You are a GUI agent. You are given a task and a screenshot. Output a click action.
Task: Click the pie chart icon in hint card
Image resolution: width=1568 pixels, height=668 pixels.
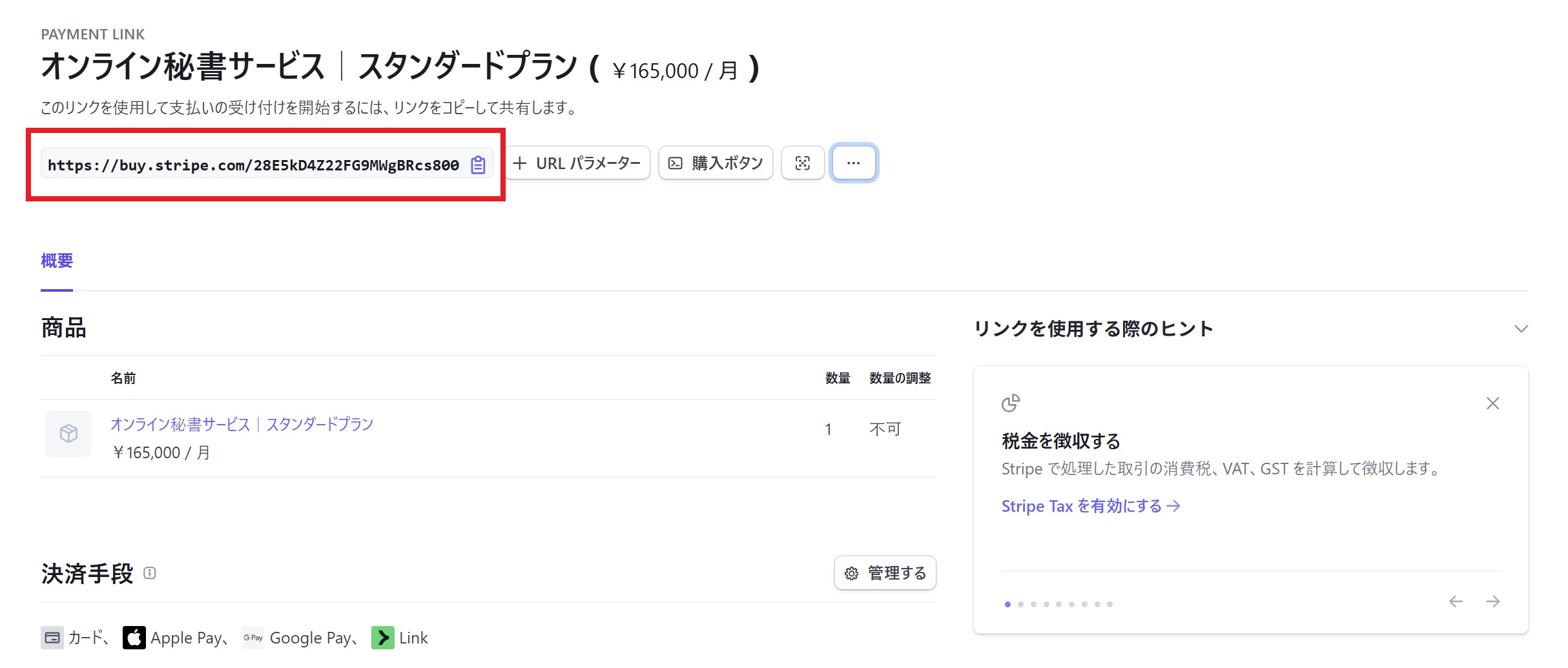[1011, 403]
